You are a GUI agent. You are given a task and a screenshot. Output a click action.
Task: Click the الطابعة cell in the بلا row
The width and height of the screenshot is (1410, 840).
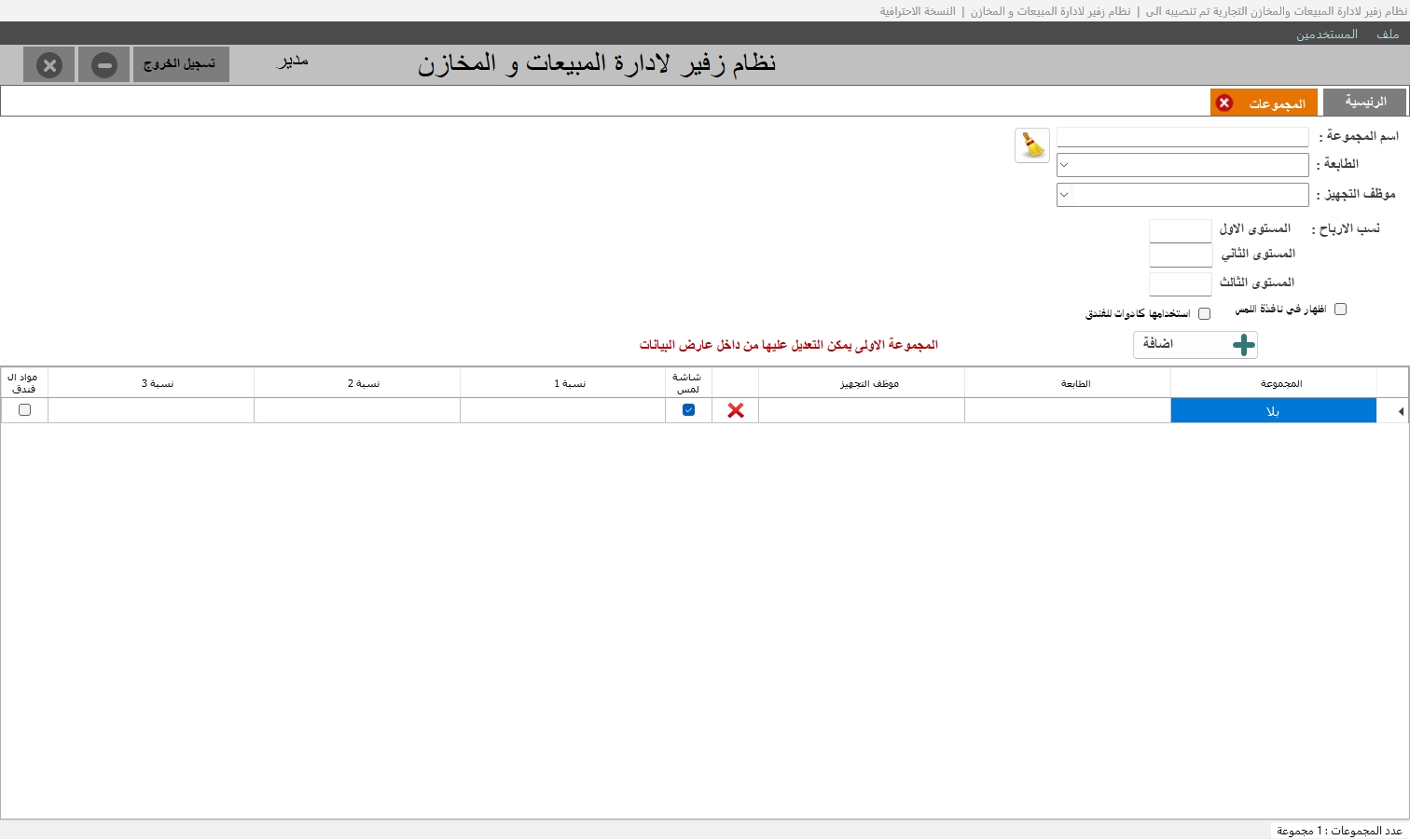coord(1068,411)
